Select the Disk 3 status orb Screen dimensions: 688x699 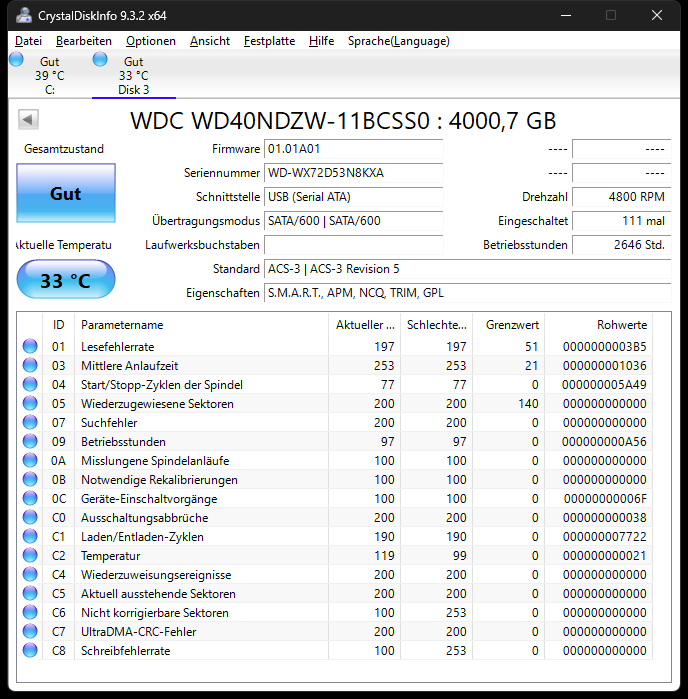pos(100,59)
